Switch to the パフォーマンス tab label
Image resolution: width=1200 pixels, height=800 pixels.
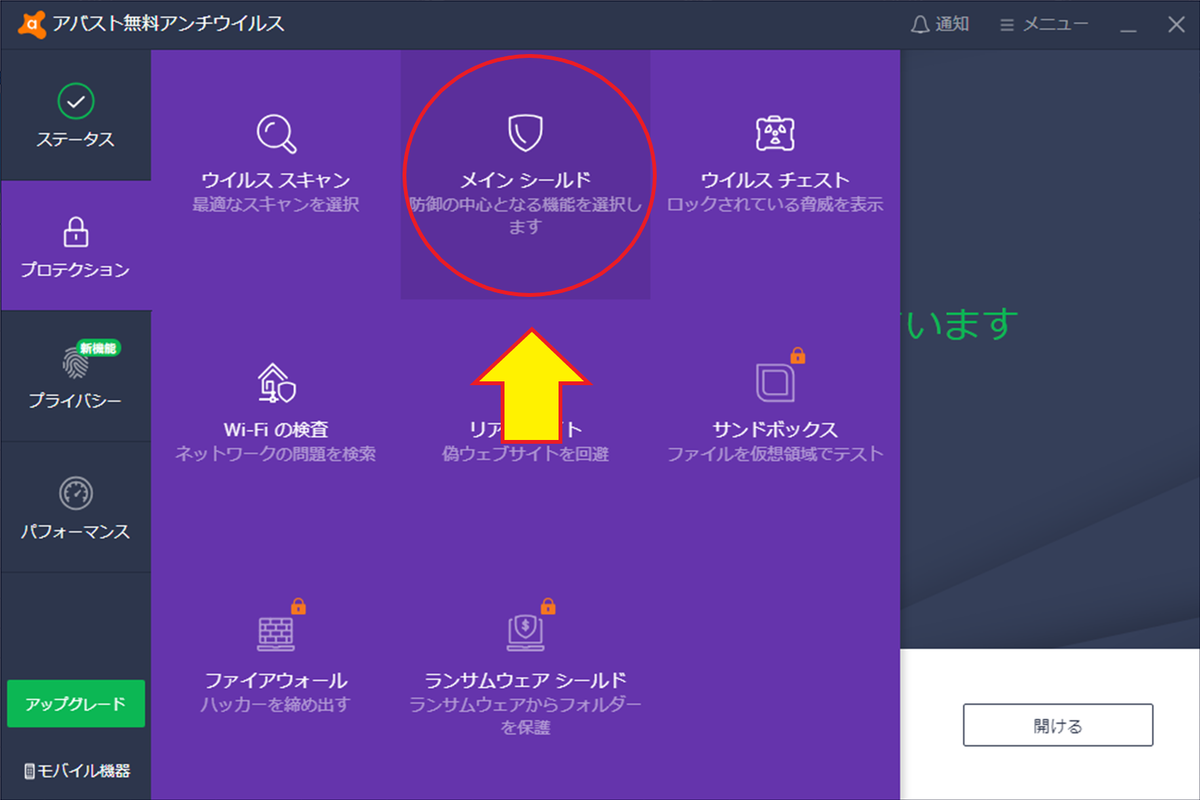(x=75, y=531)
